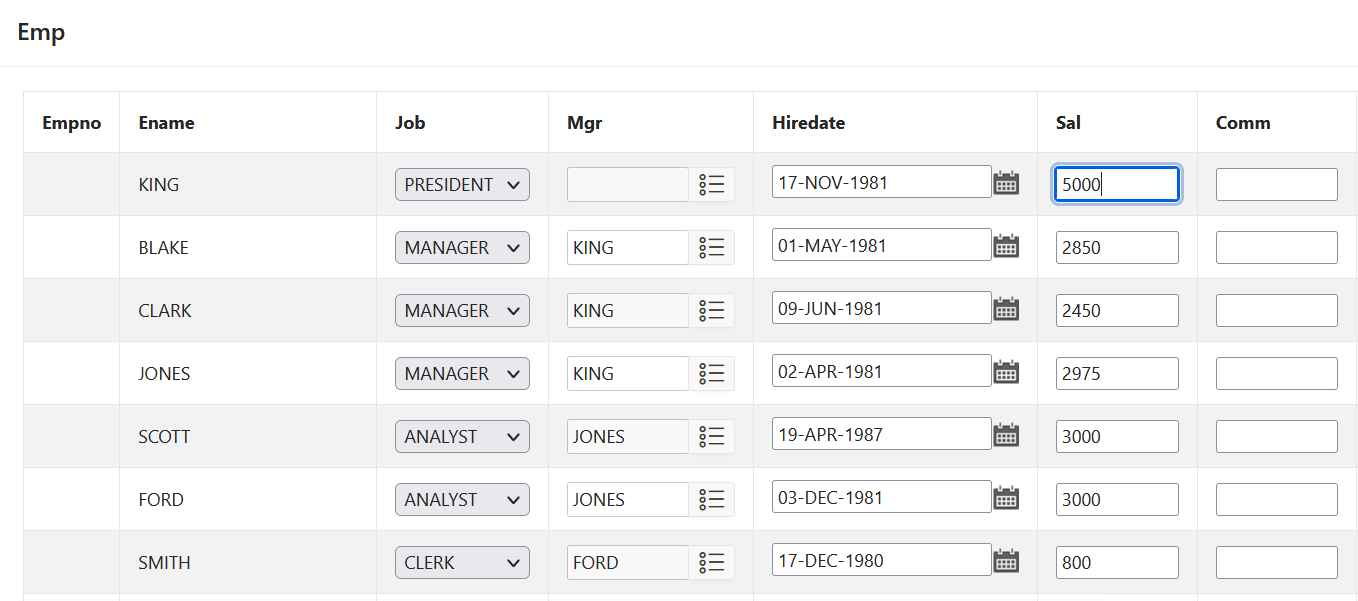Click the Comm column header
The image size is (1358, 601).
tap(1243, 122)
